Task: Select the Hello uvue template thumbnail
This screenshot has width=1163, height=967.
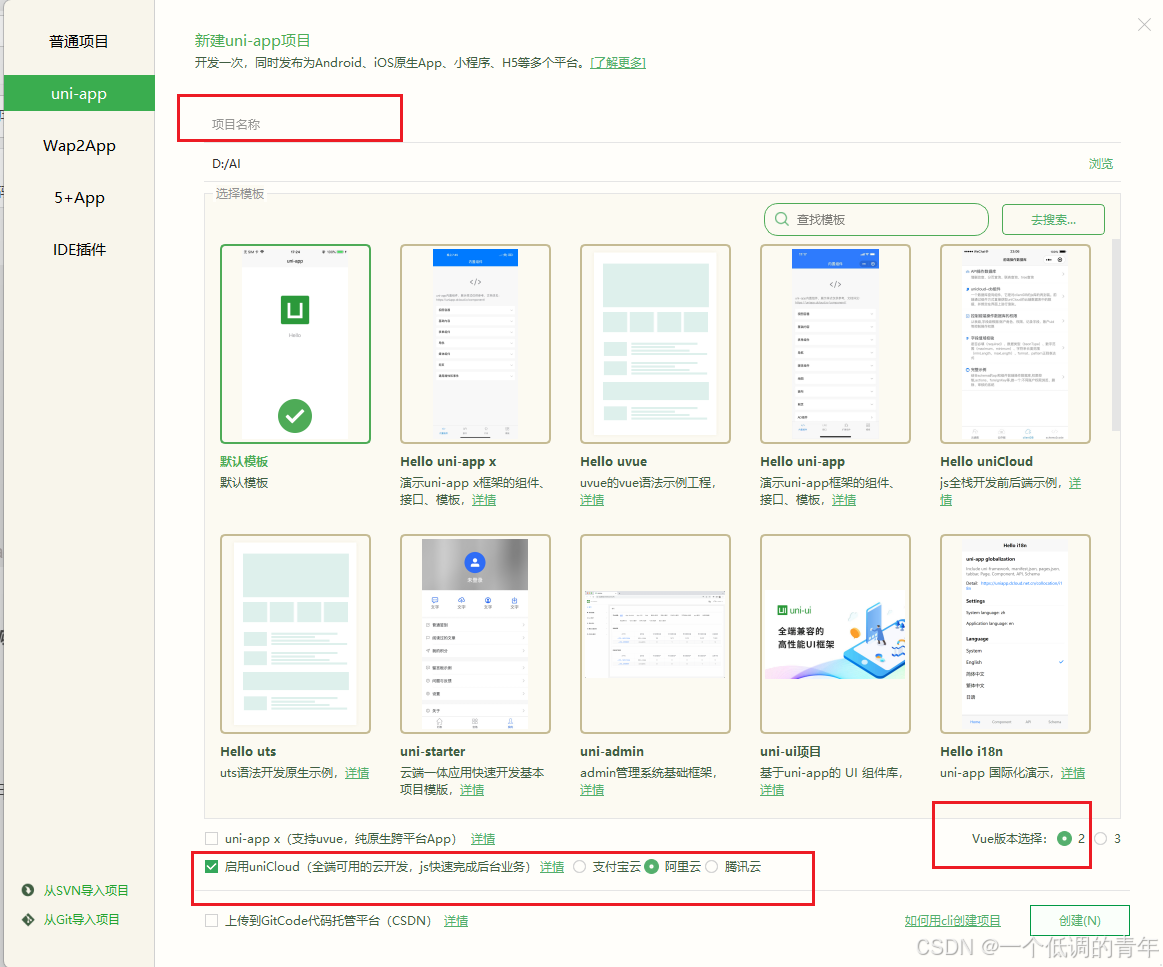Action: 655,344
